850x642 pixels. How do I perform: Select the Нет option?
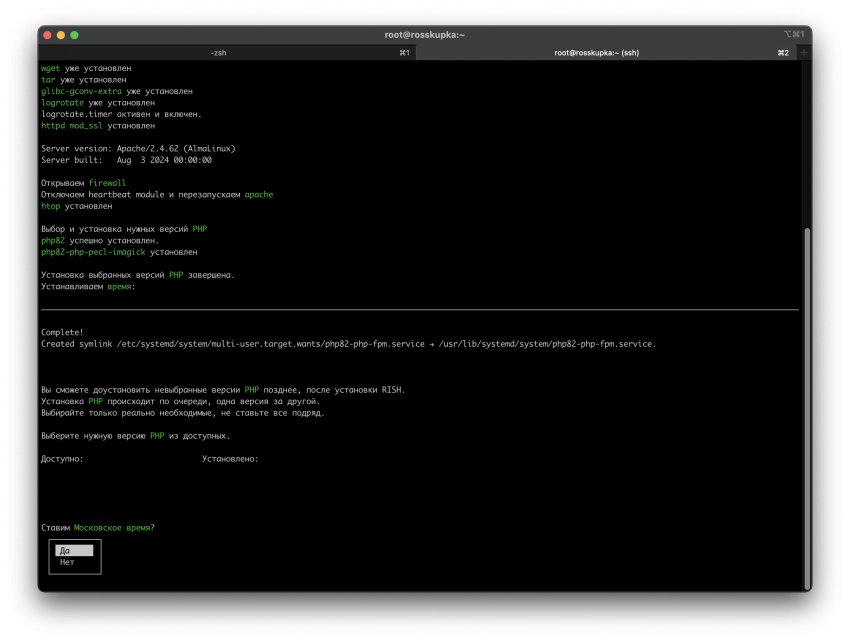point(67,562)
